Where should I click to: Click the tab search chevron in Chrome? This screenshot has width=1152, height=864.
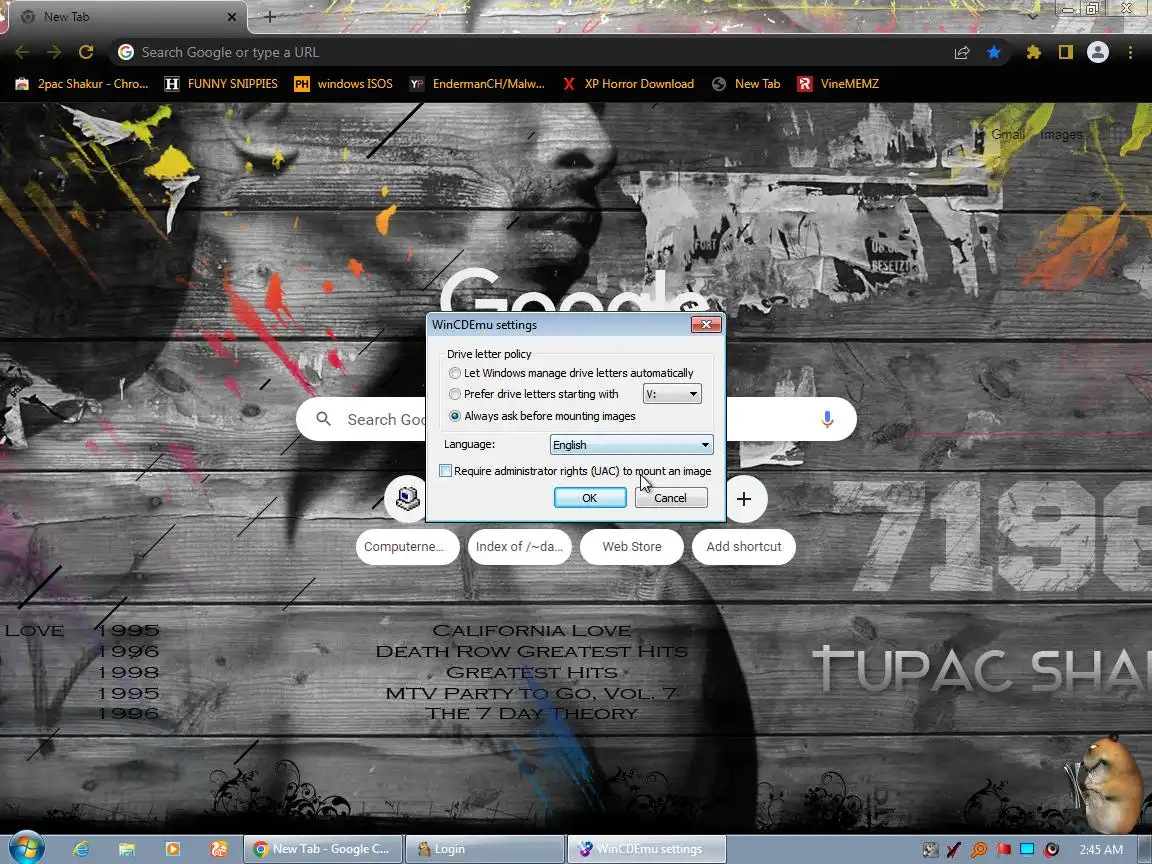[1033, 16]
